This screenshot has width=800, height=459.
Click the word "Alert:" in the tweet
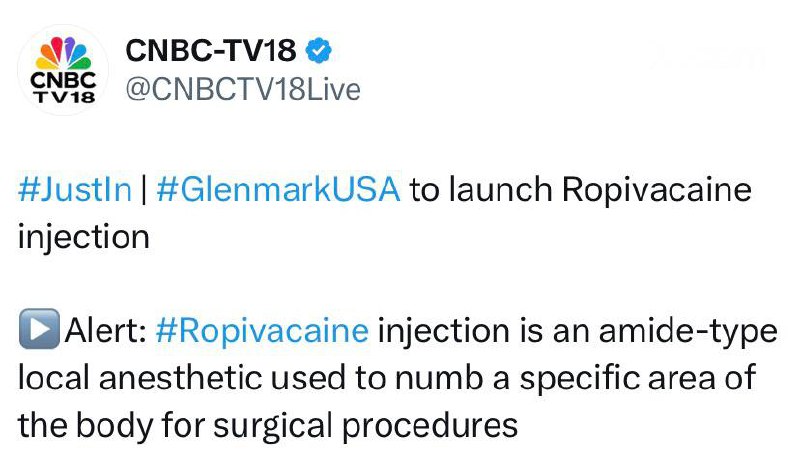coord(104,330)
